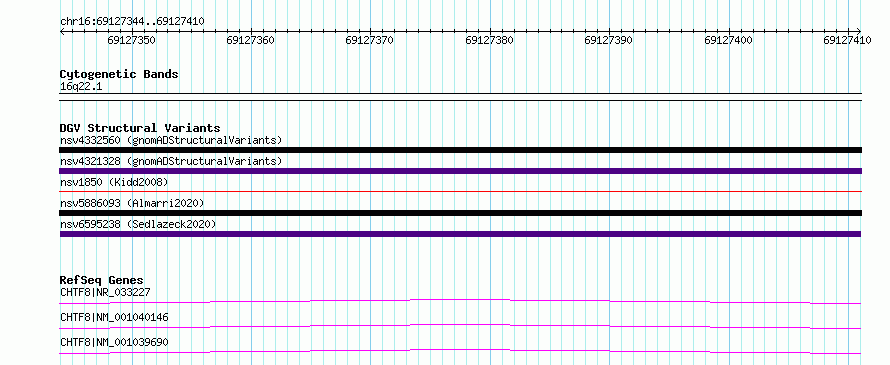Click the chr16:69127344..69127410 region label
890x365 pixels.
132,21
